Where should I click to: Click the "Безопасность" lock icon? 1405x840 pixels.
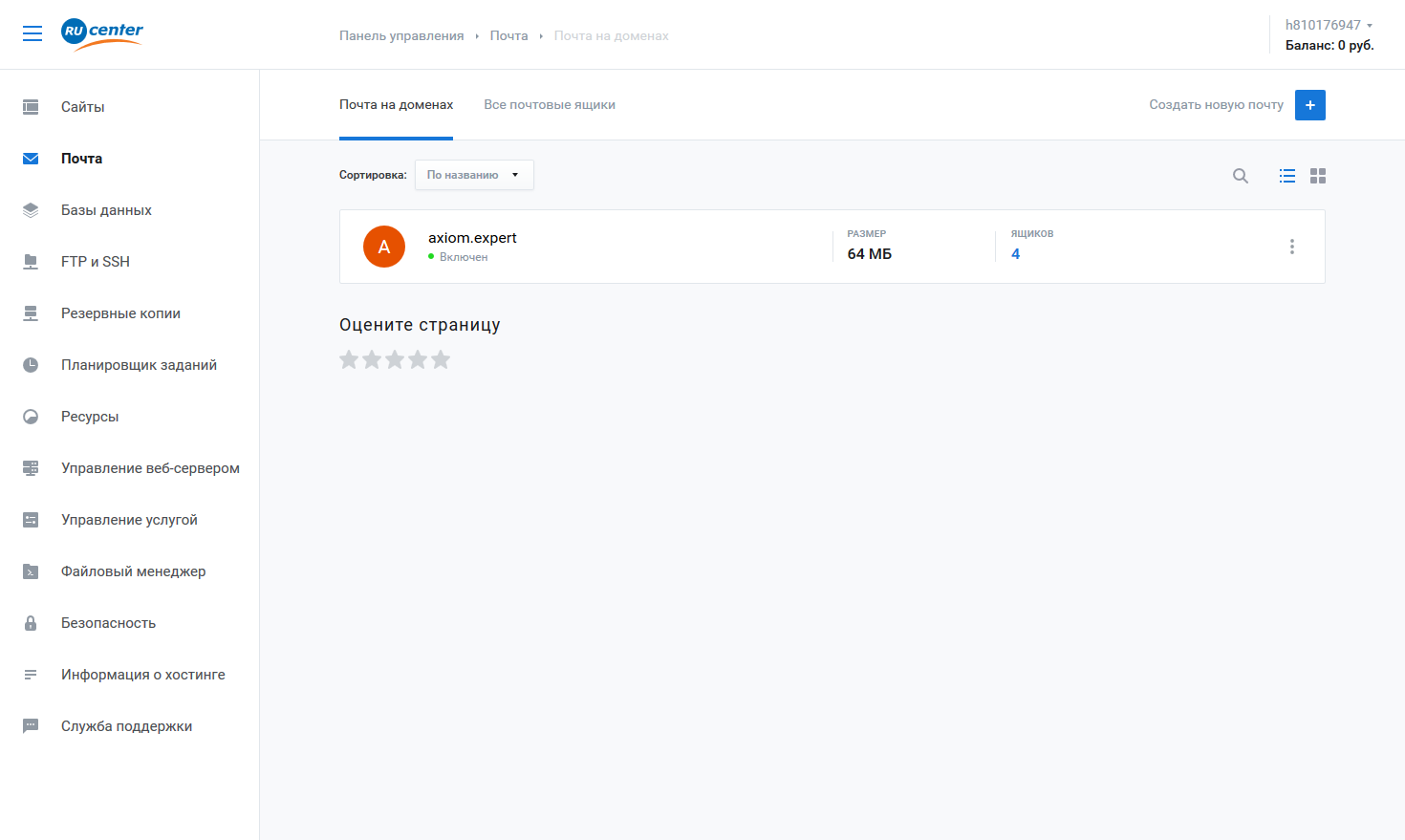pos(31,623)
